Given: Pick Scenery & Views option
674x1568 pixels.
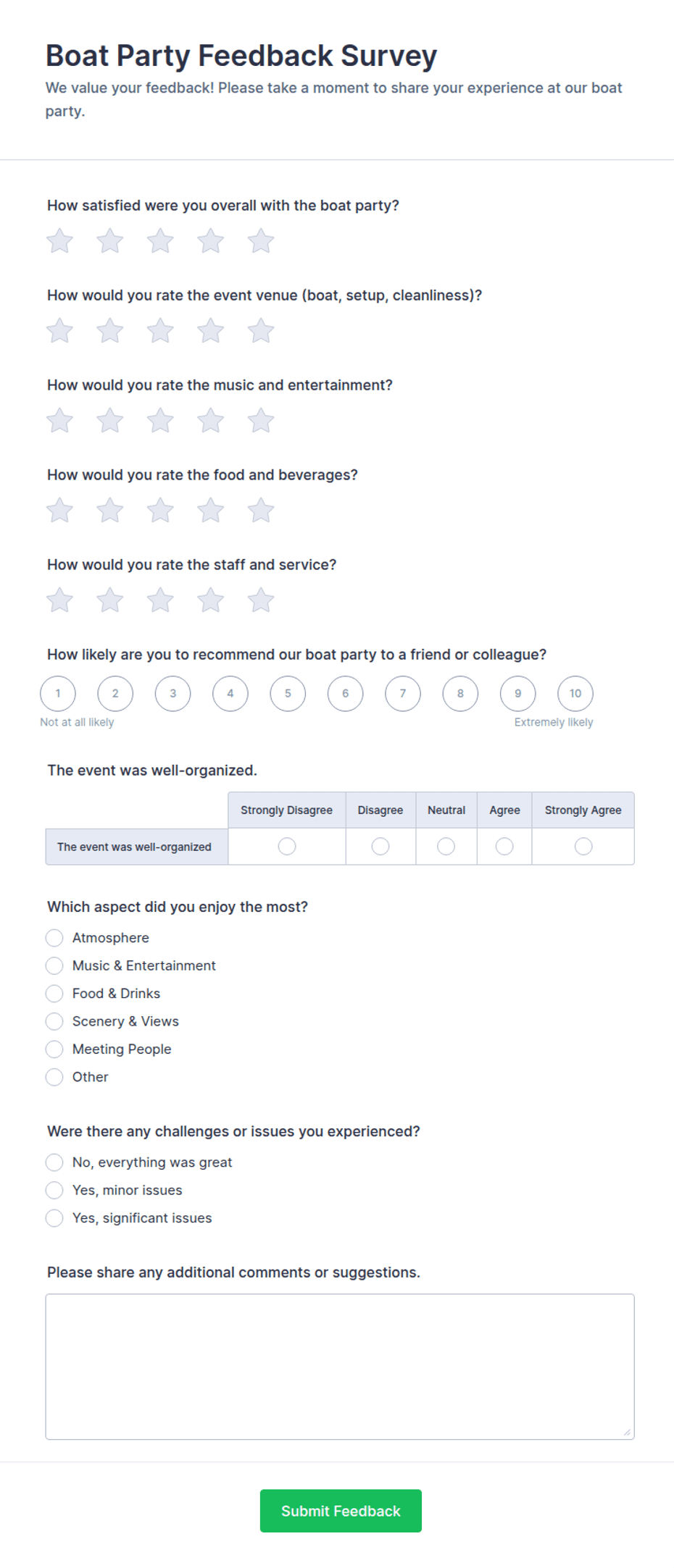Looking at the screenshot, I should tap(54, 1021).
